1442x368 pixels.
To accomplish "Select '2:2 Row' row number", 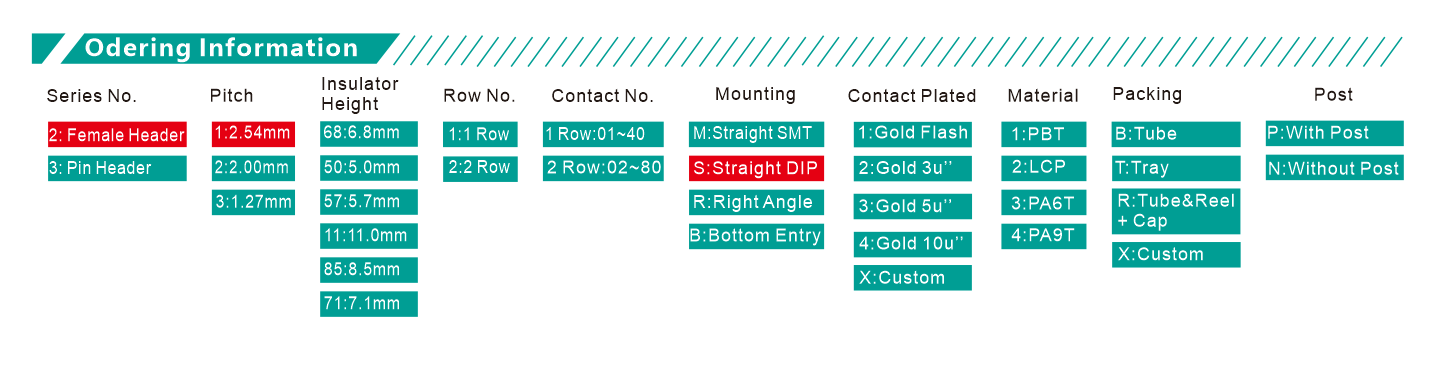I will point(480,168).
